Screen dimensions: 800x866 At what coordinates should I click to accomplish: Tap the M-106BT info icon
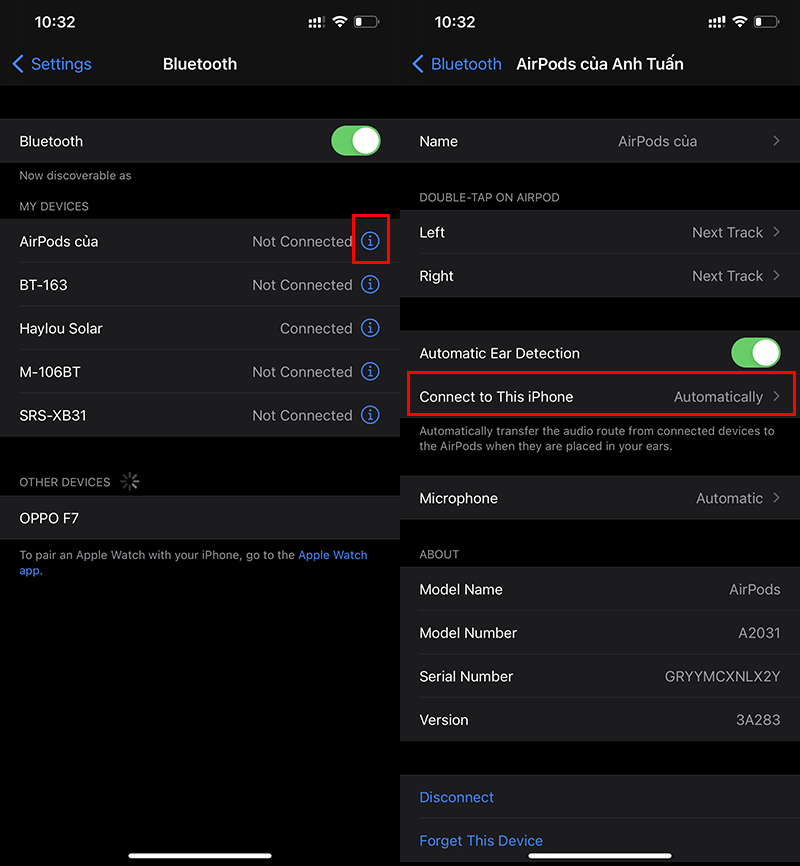pyautogui.click(x=370, y=372)
